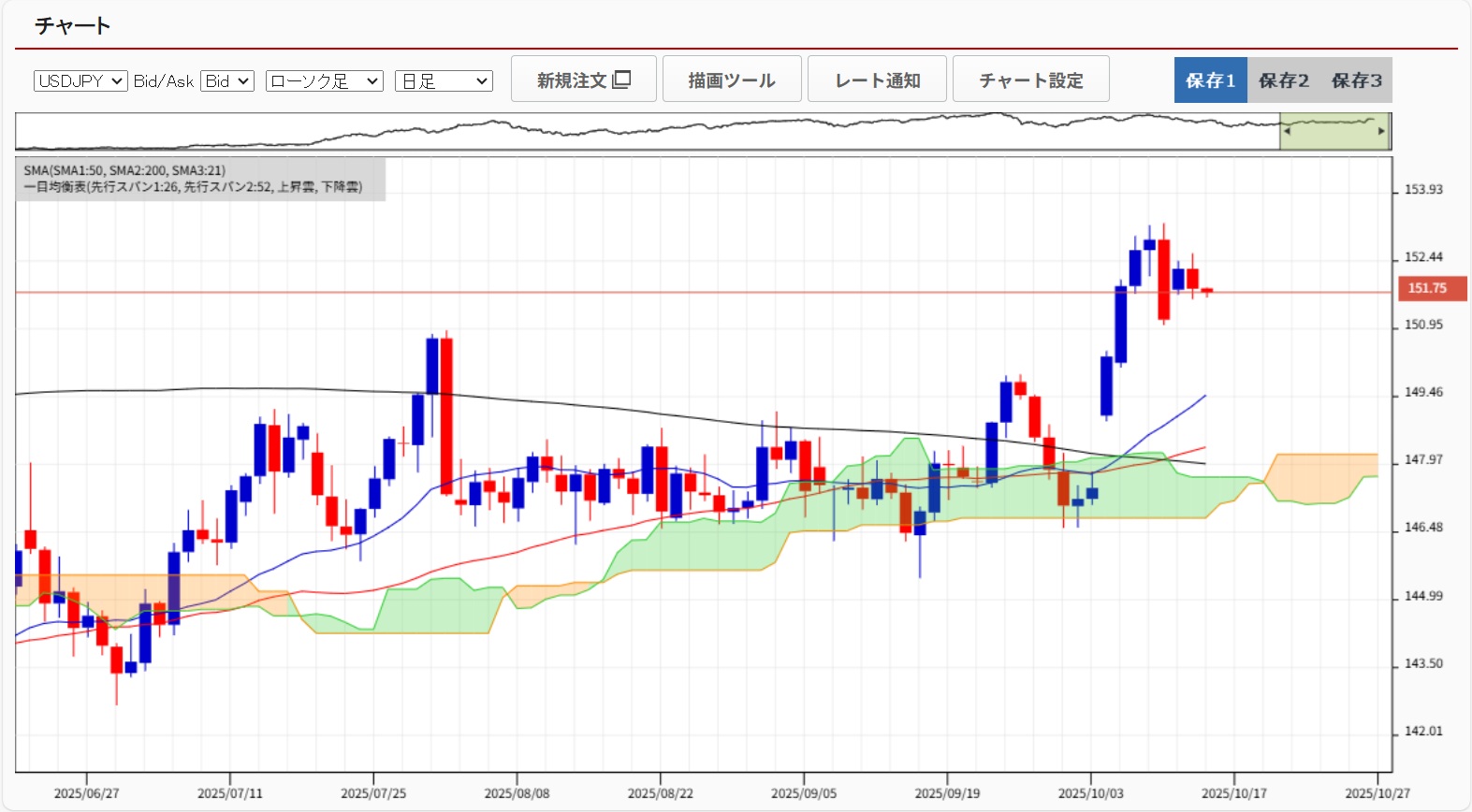Click the left arrow handle in chart navigator
This screenshot has height=812, width=1472.
(x=1287, y=131)
